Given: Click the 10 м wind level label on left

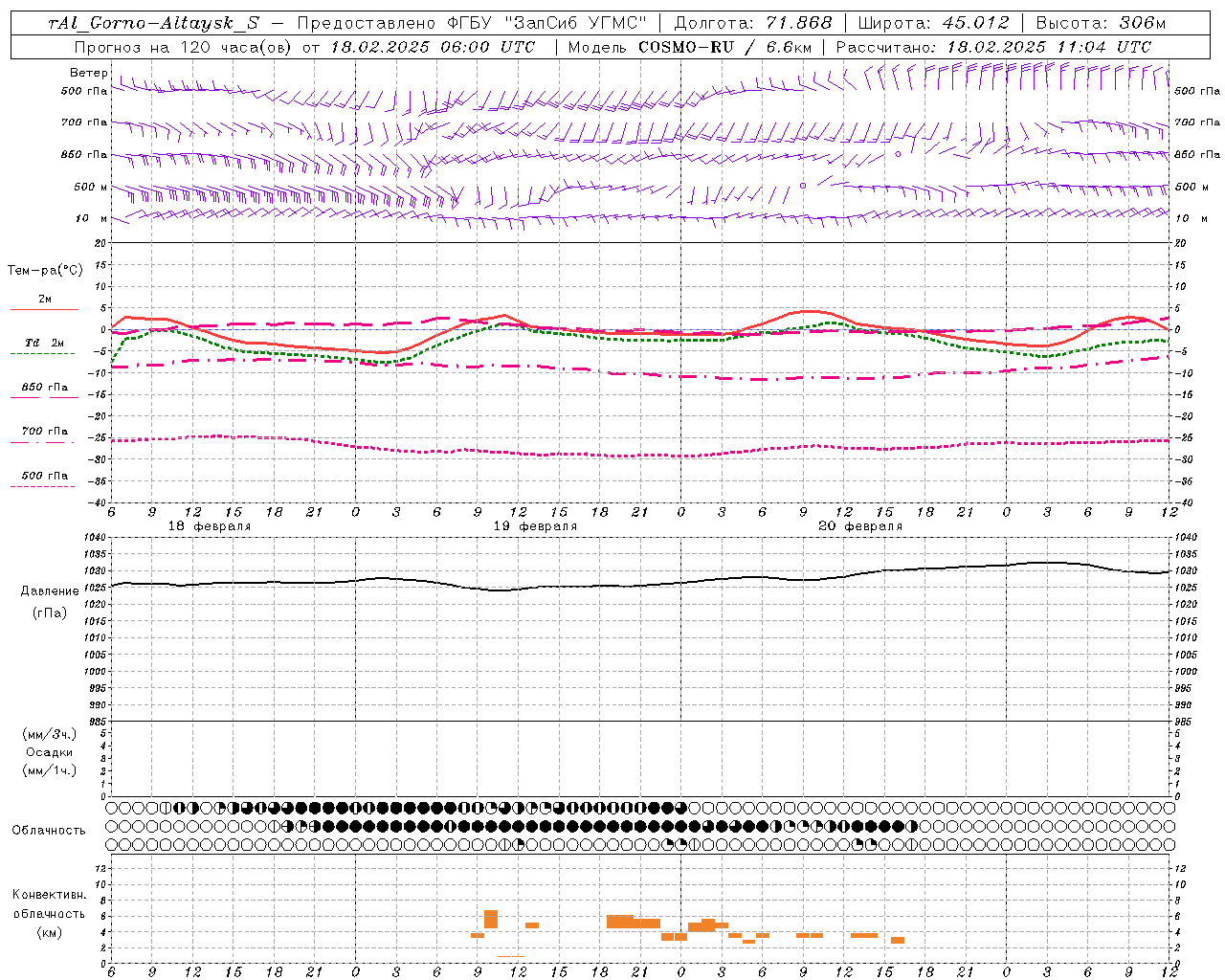Looking at the screenshot, I should (93, 218).
